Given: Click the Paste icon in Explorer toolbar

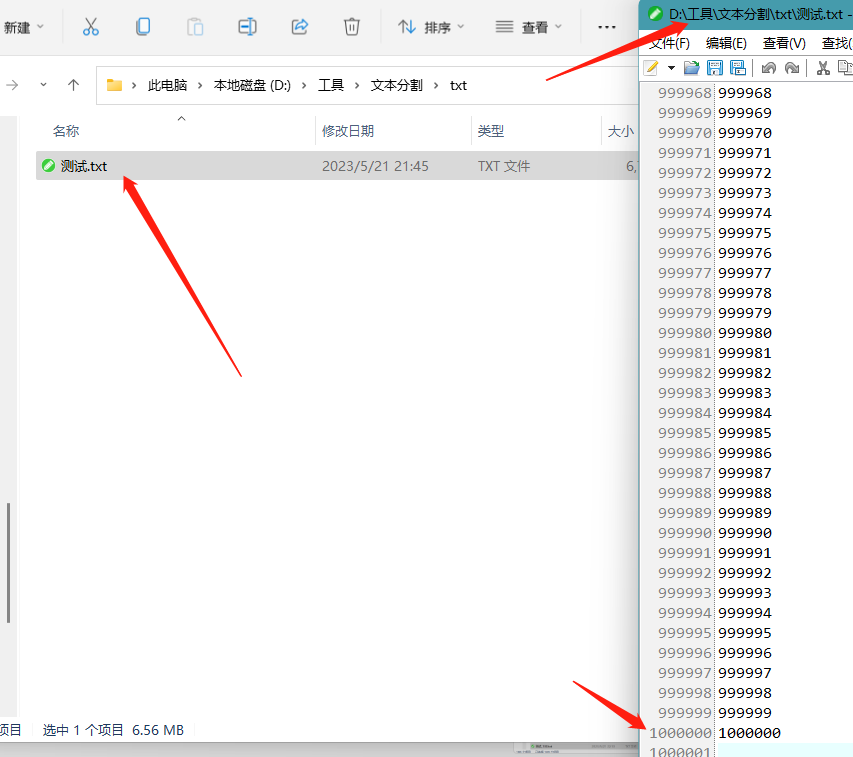Looking at the screenshot, I should coord(195,27).
